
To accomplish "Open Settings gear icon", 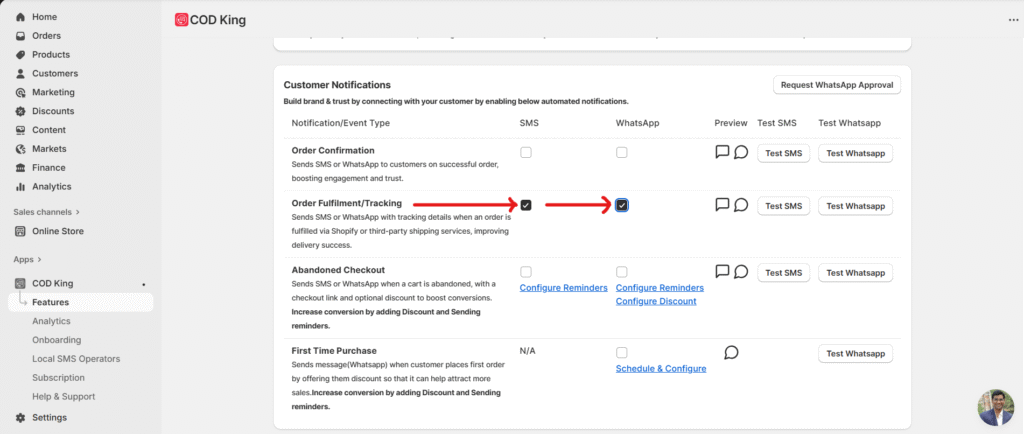I will (21, 418).
